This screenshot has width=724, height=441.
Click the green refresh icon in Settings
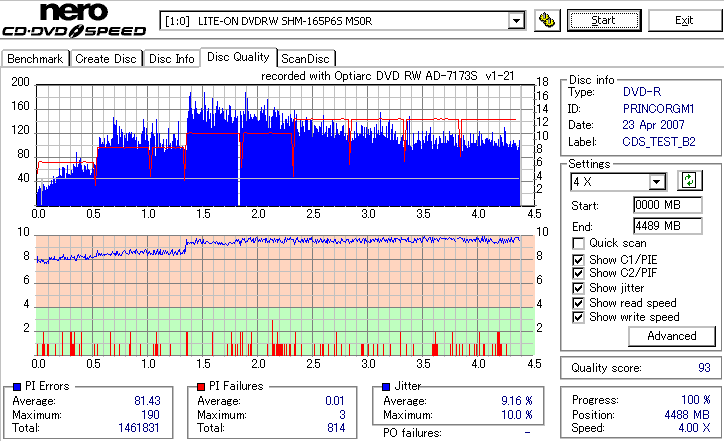pos(689,180)
